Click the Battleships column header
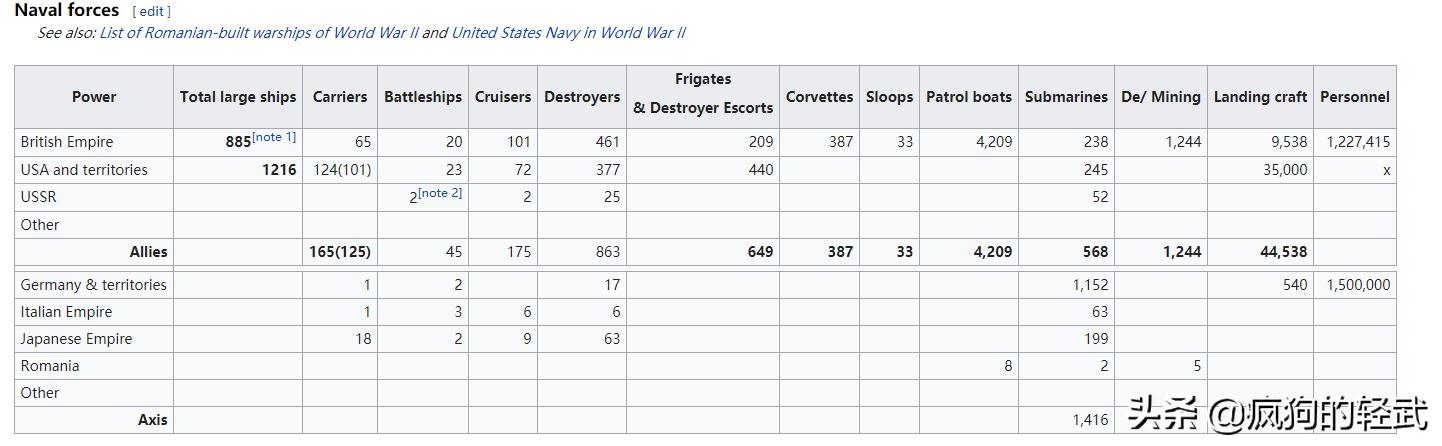1442x446 pixels. (x=423, y=97)
